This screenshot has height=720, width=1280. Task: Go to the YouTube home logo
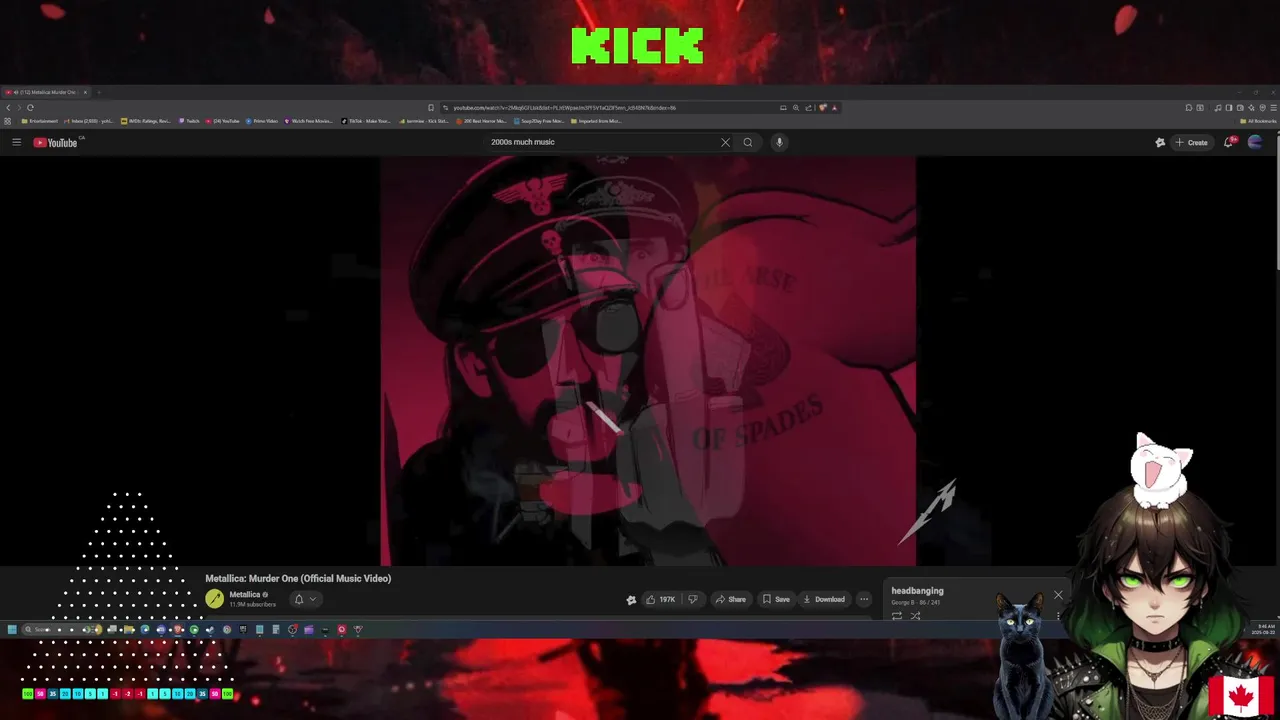tap(55, 142)
